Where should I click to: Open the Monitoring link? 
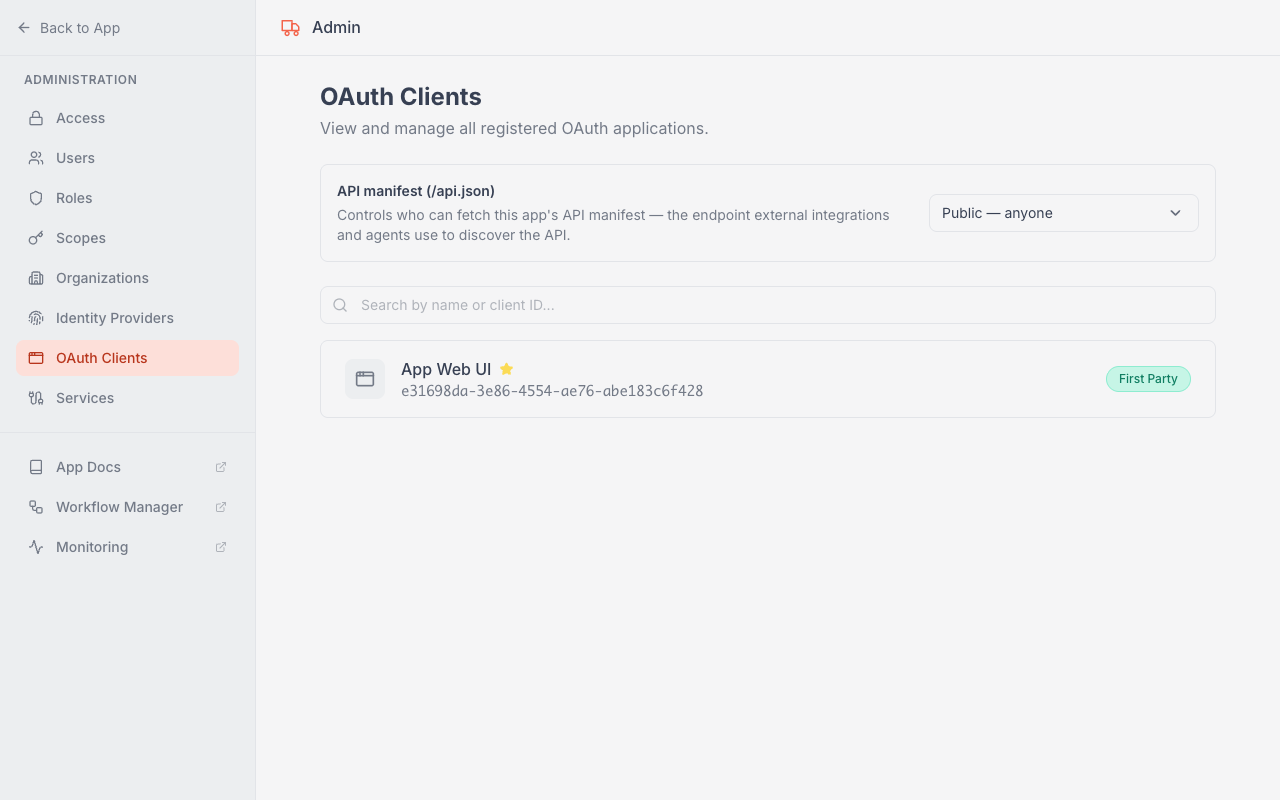tap(127, 547)
